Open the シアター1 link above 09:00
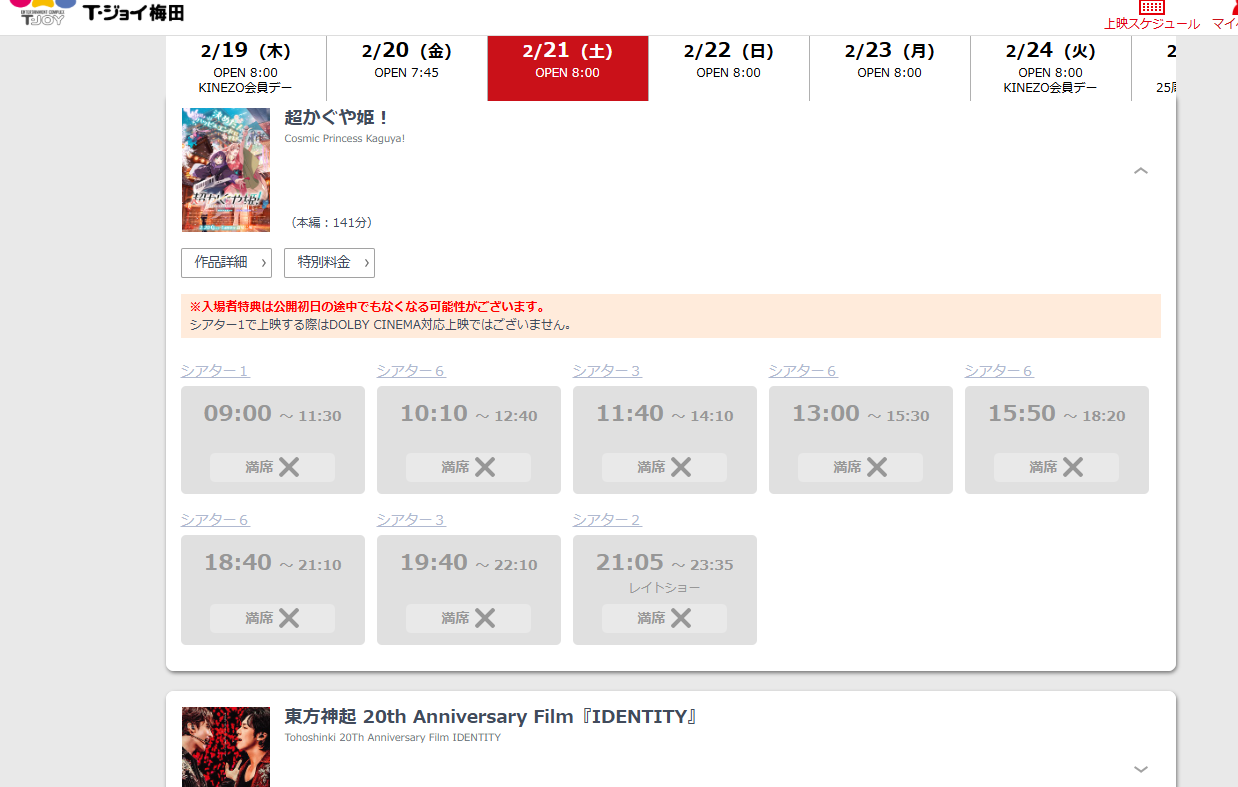The height and width of the screenshot is (787, 1238). coord(215,371)
